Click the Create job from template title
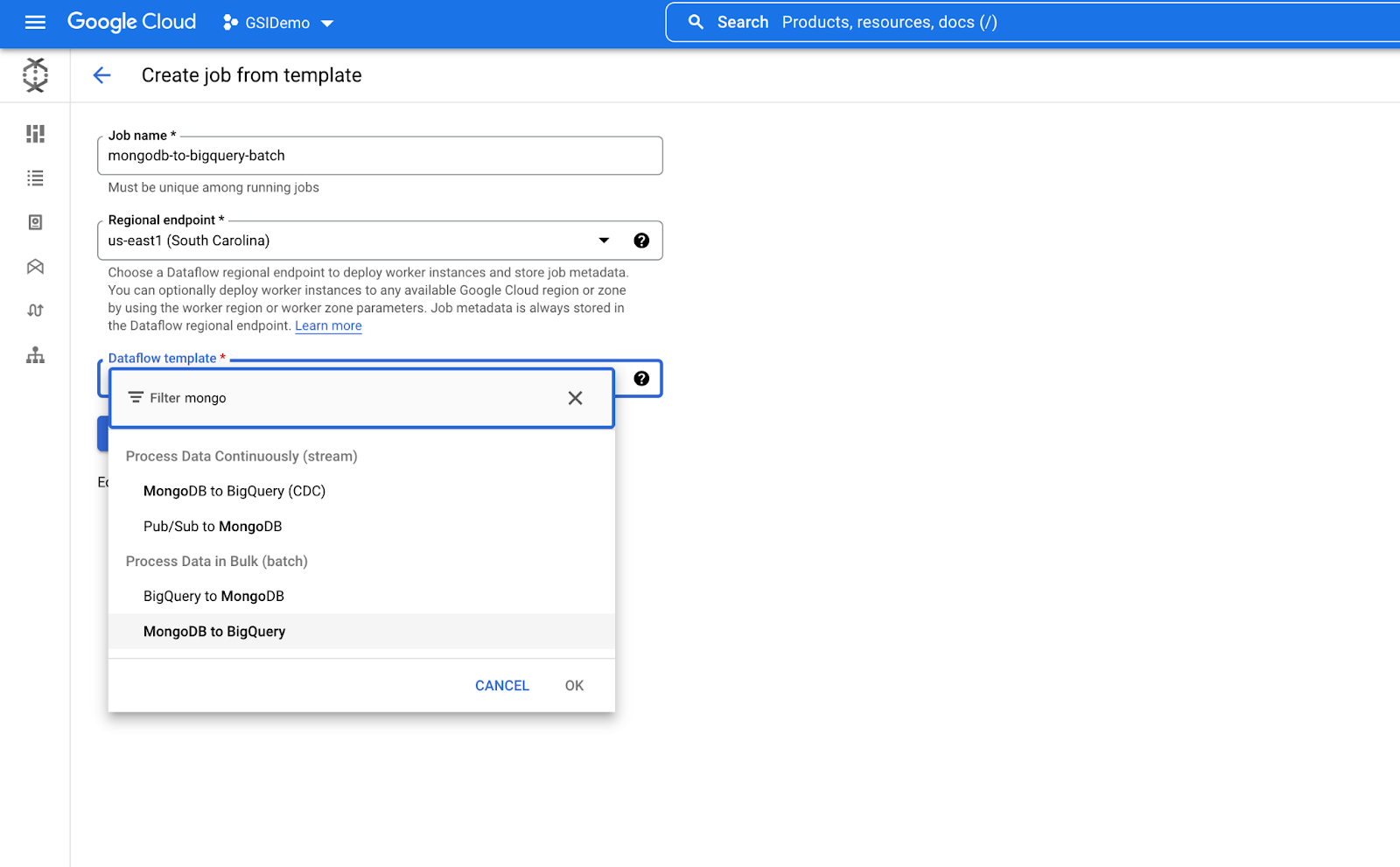 pos(252,75)
